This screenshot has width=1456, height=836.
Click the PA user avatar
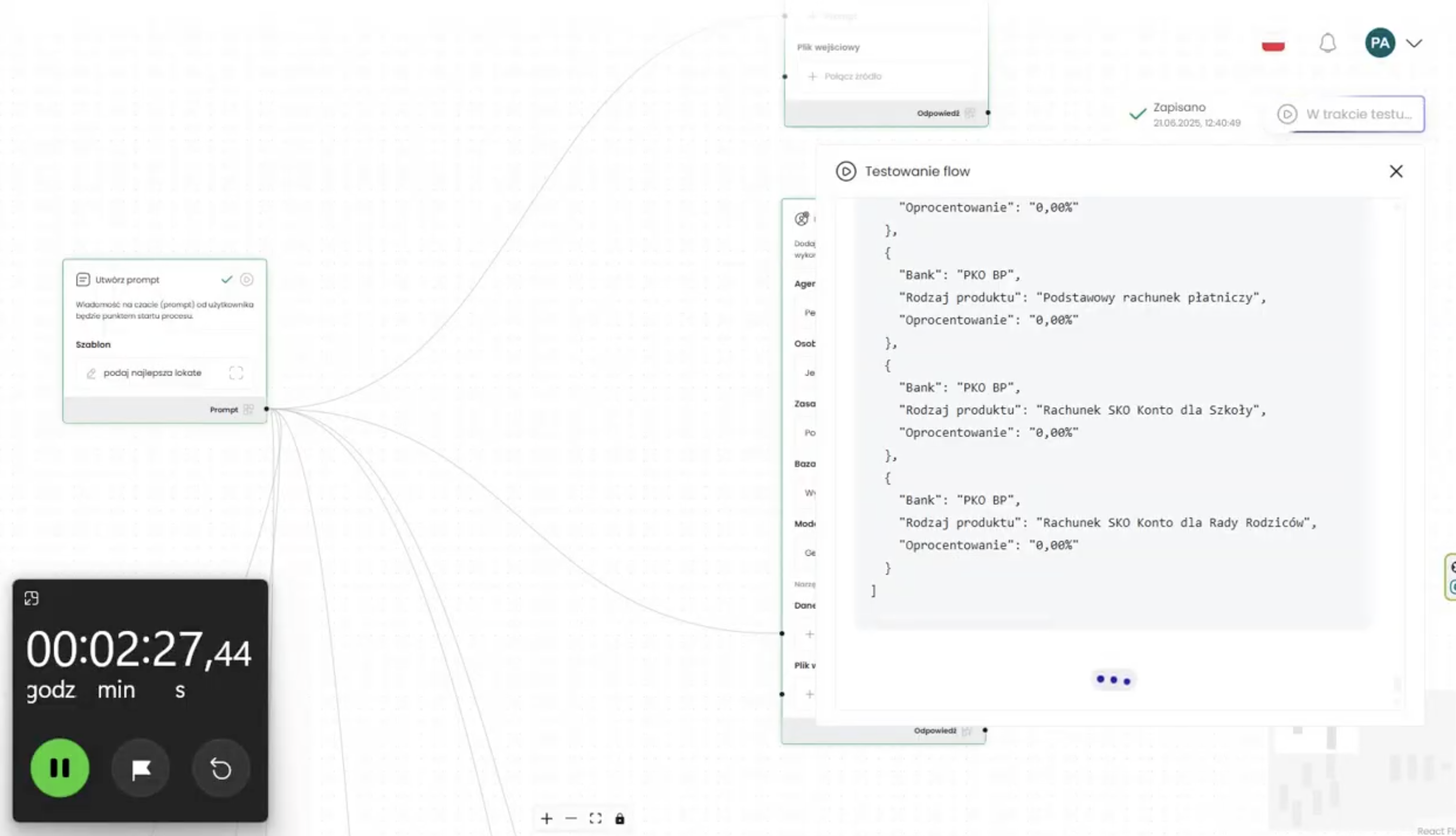point(1379,43)
